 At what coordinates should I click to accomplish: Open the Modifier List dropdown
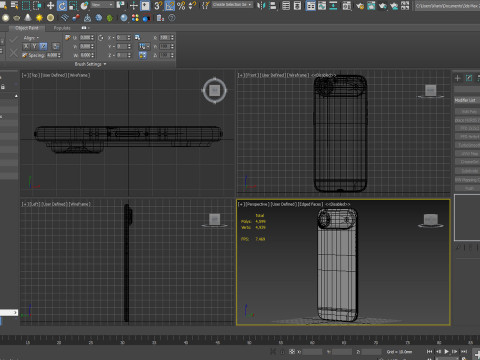click(467, 100)
